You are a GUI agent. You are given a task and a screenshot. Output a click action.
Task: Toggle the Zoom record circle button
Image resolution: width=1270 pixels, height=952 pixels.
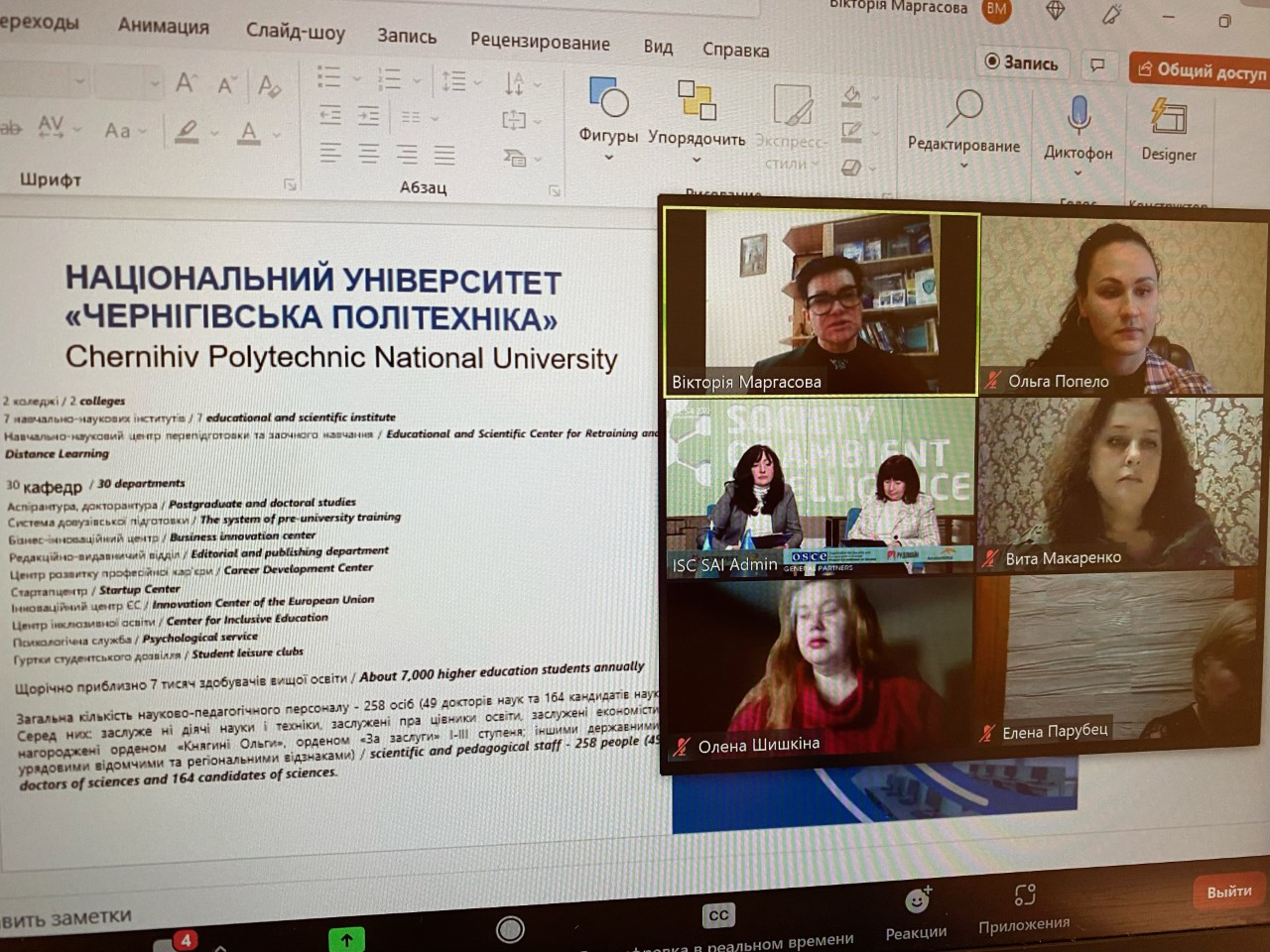(510, 929)
